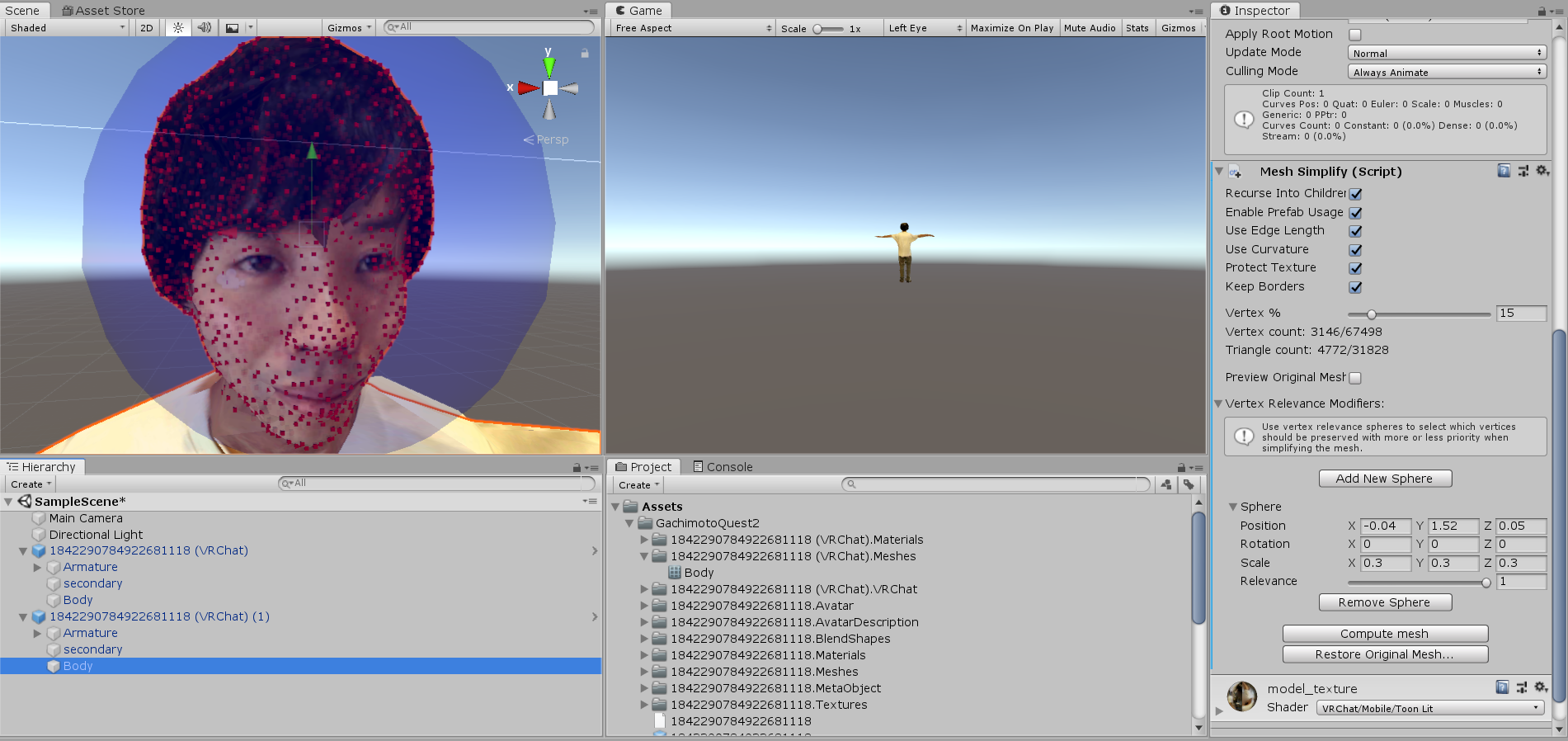Image resolution: width=1568 pixels, height=741 pixels.
Task: Toggle Mute Audio in Game view
Action: pyautogui.click(x=1090, y=27)
